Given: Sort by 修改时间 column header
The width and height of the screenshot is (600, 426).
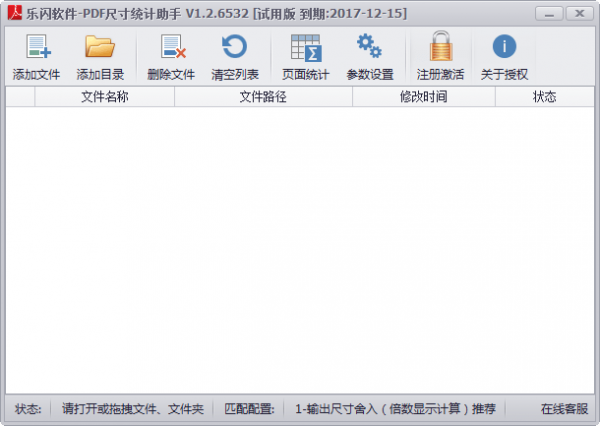Looking at the screenshot, I should point(424,97).
